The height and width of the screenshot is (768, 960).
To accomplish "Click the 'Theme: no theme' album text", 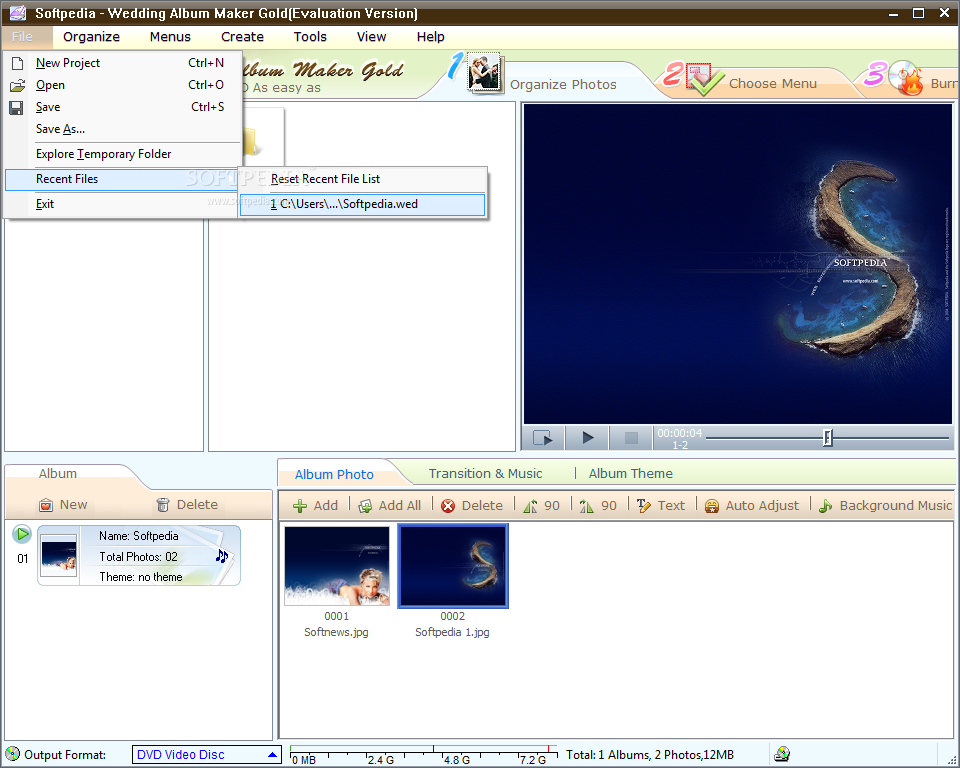I will click(x=141, y=577).
